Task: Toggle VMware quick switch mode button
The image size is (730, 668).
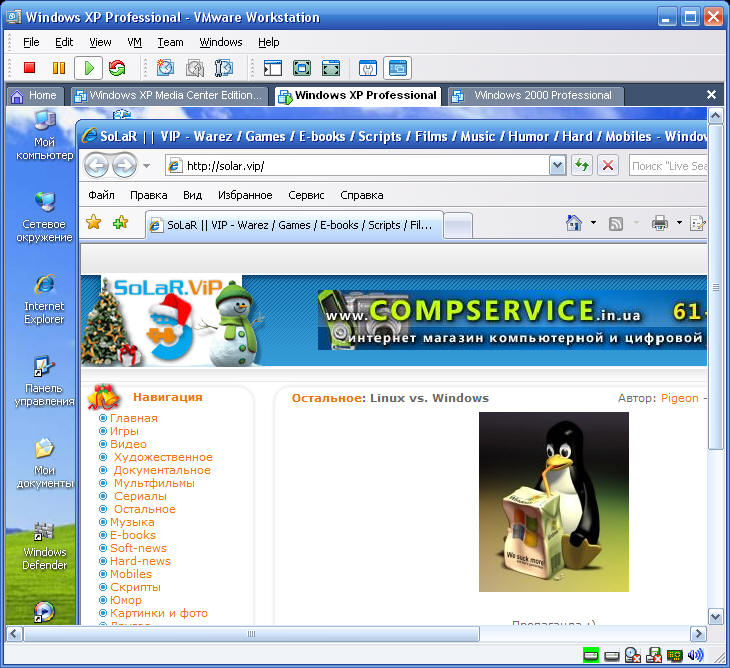Action: (x=331, y=68)
